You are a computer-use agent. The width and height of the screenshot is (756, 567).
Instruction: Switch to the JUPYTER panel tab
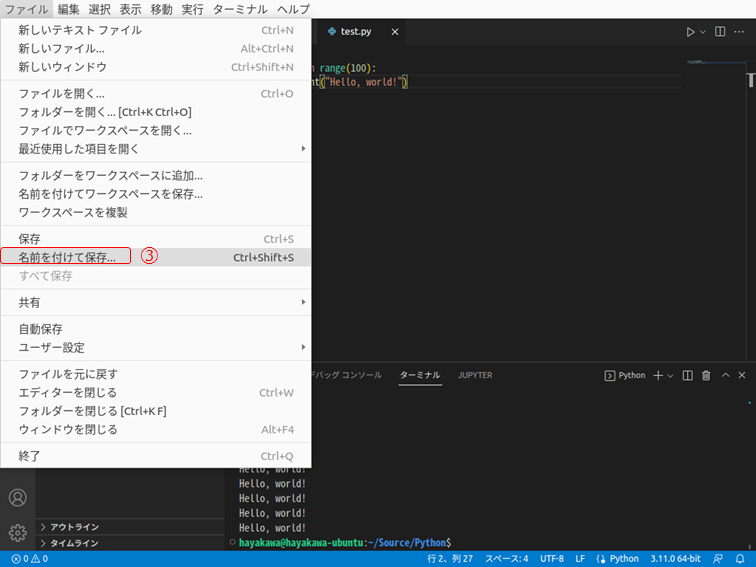[x=475, y=375]
